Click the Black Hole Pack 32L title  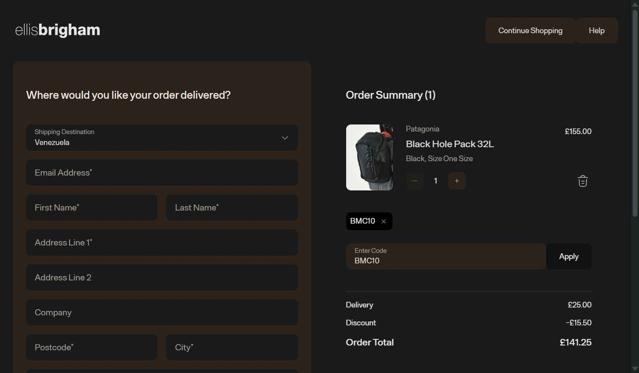click(x=450, y=144)
